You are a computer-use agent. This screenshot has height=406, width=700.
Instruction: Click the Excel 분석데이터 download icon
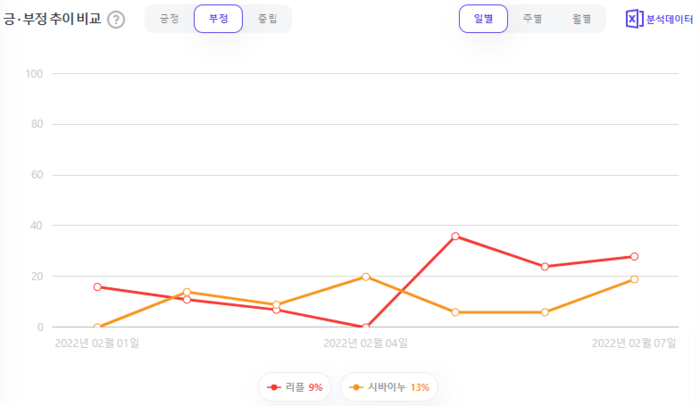click(634, 19)
